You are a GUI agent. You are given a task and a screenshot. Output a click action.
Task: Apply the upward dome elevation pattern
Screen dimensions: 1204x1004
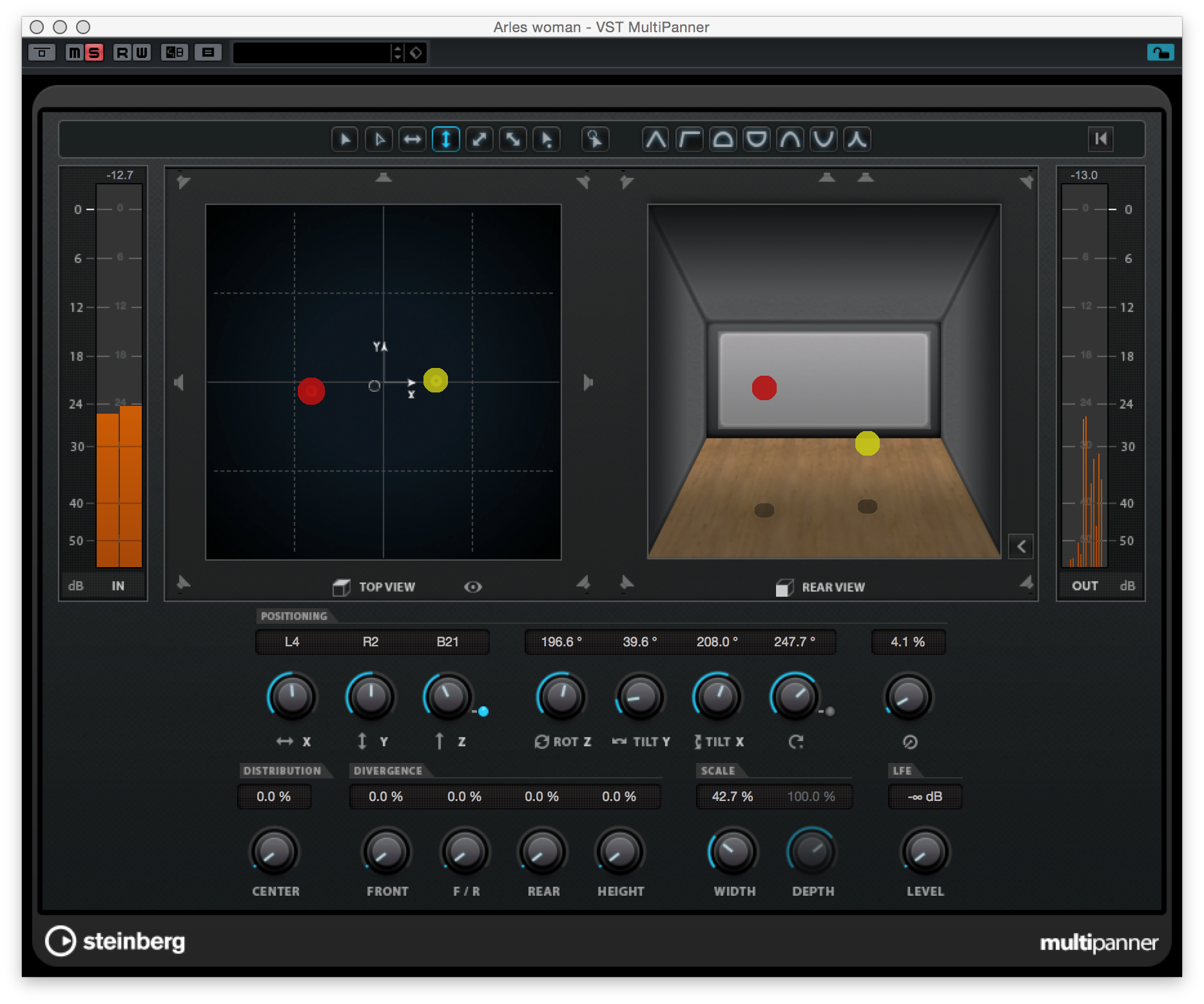[723, 139]
